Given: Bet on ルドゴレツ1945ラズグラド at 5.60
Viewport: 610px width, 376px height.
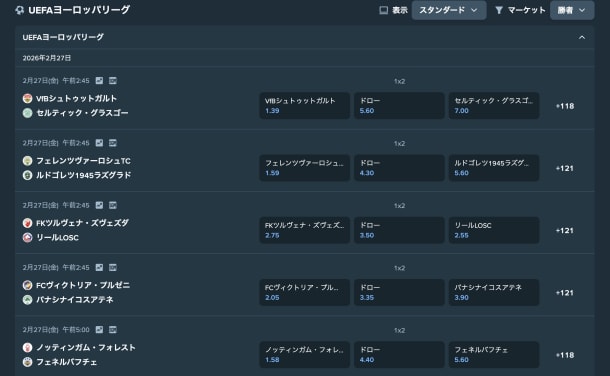Looking at the screenshot, I should click(494, 168).
